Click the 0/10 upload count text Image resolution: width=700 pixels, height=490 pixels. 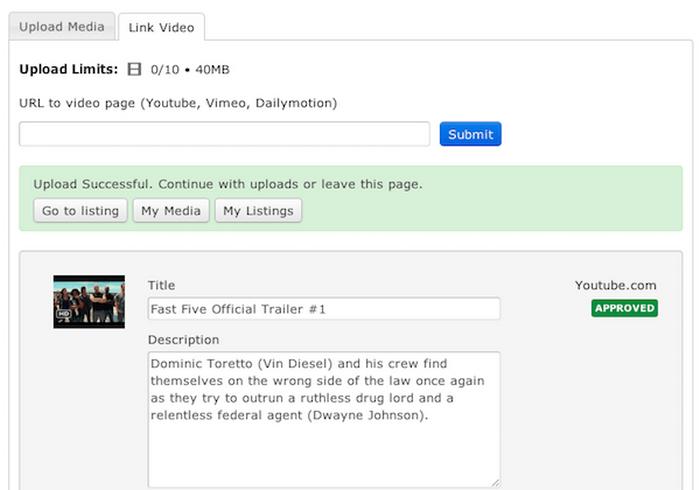(166, 70)
